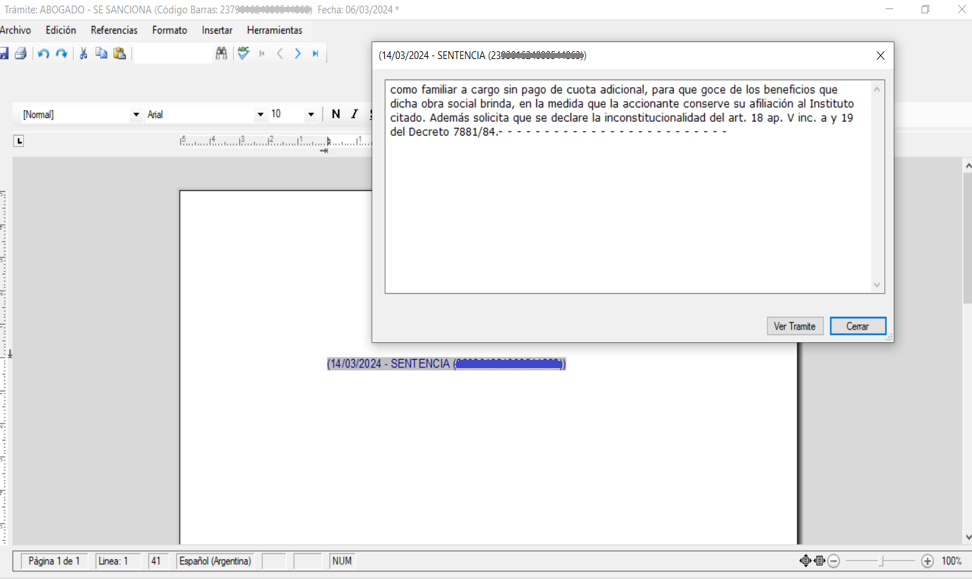
Task: Toggle bold (N) formatting
Action: point(336,114)
